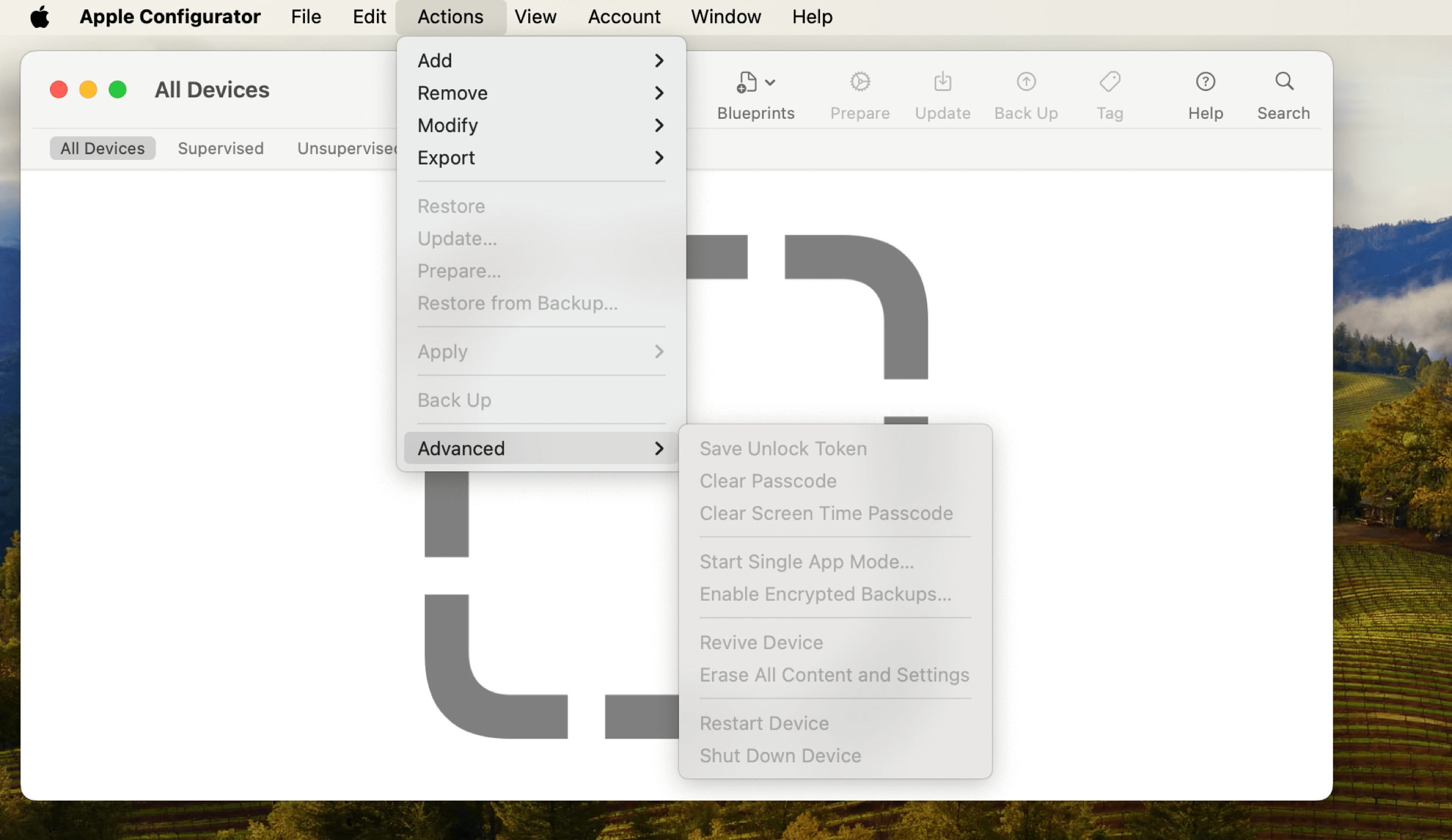Open the Apple Configurator app menu
Image resolution: width=1452 pixels, height=840 pixels.
click(170, 17)
